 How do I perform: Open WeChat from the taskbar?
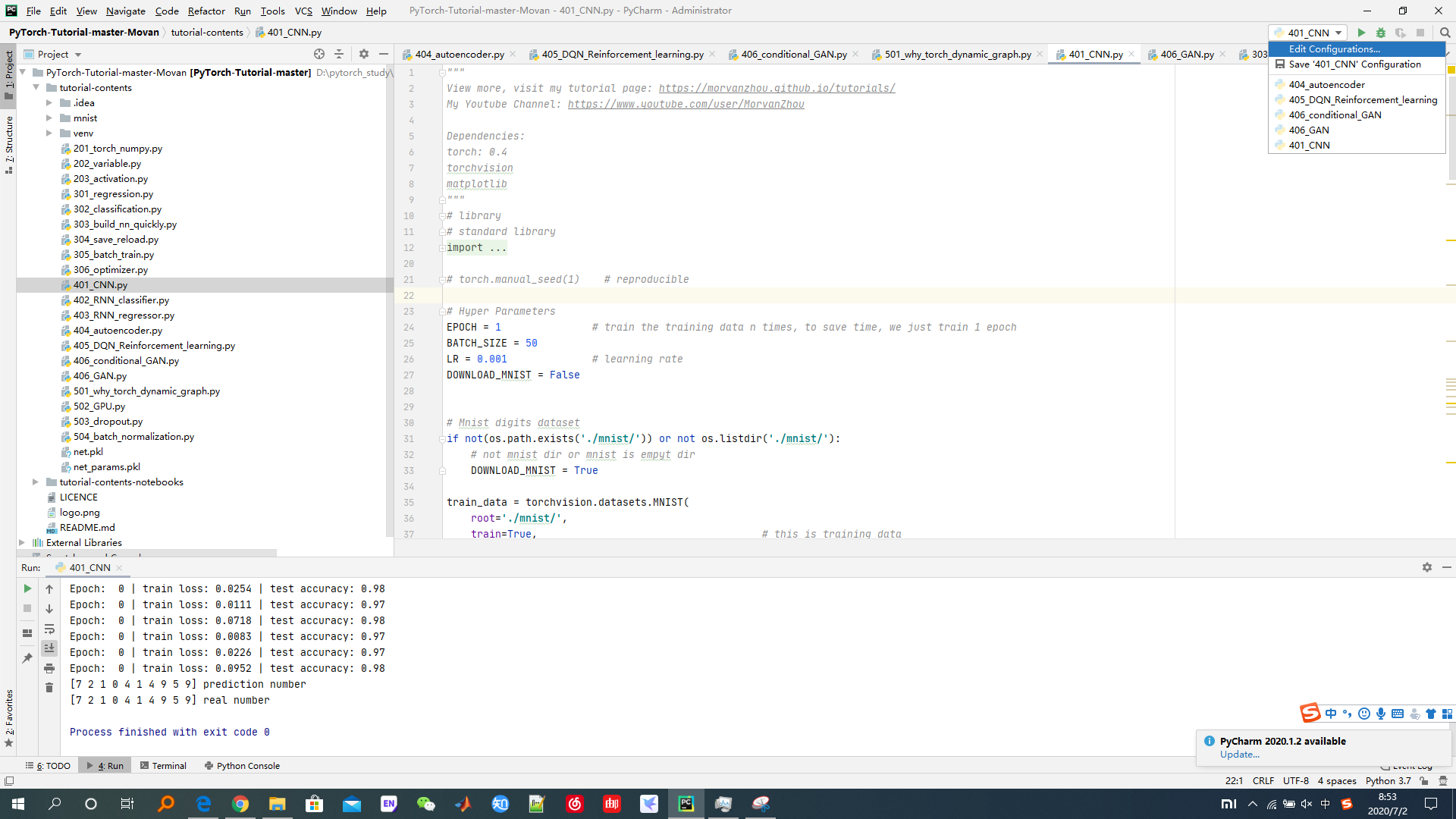click(426, 804)
